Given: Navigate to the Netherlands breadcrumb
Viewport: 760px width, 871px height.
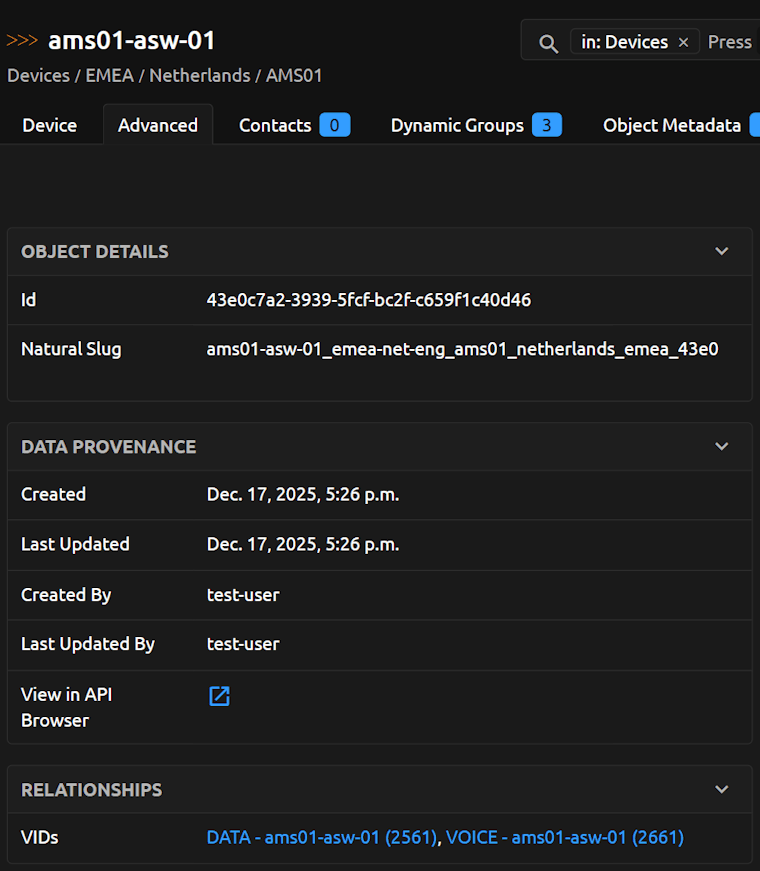Looking at the screenshot, I should (197, 76).
